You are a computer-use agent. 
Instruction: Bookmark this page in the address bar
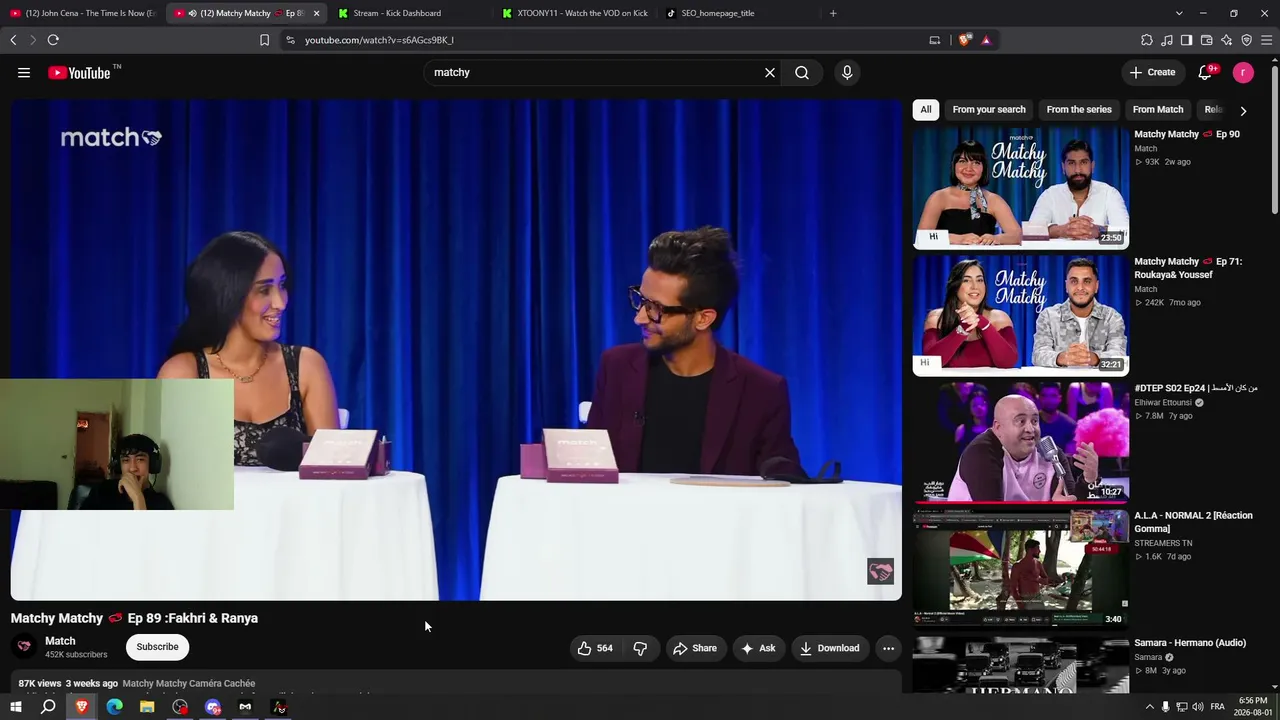tap(264, 40)
